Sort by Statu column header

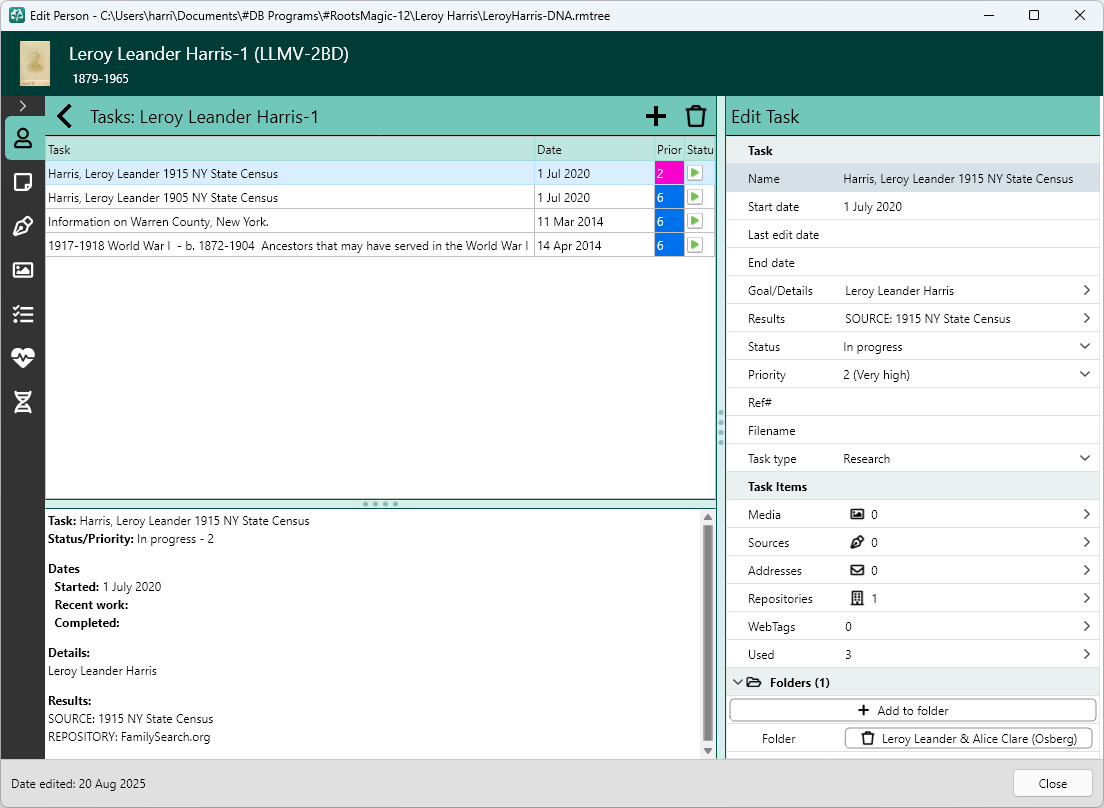[700, 149]
